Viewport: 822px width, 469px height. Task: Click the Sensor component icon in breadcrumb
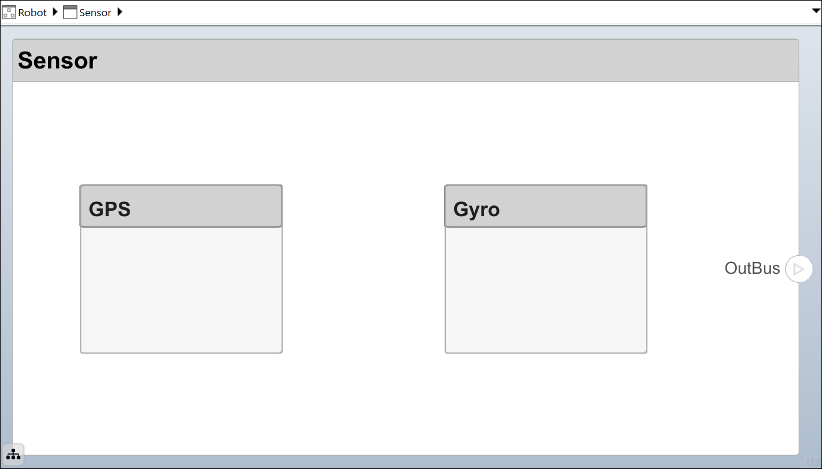pos(70,12)
